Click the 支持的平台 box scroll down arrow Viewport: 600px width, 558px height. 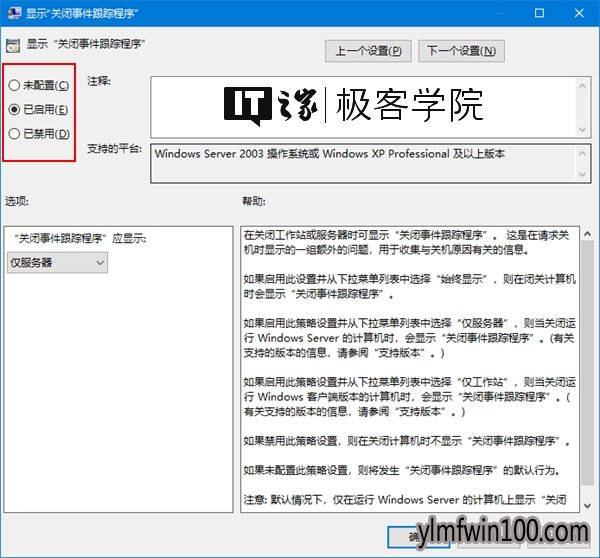582,175
